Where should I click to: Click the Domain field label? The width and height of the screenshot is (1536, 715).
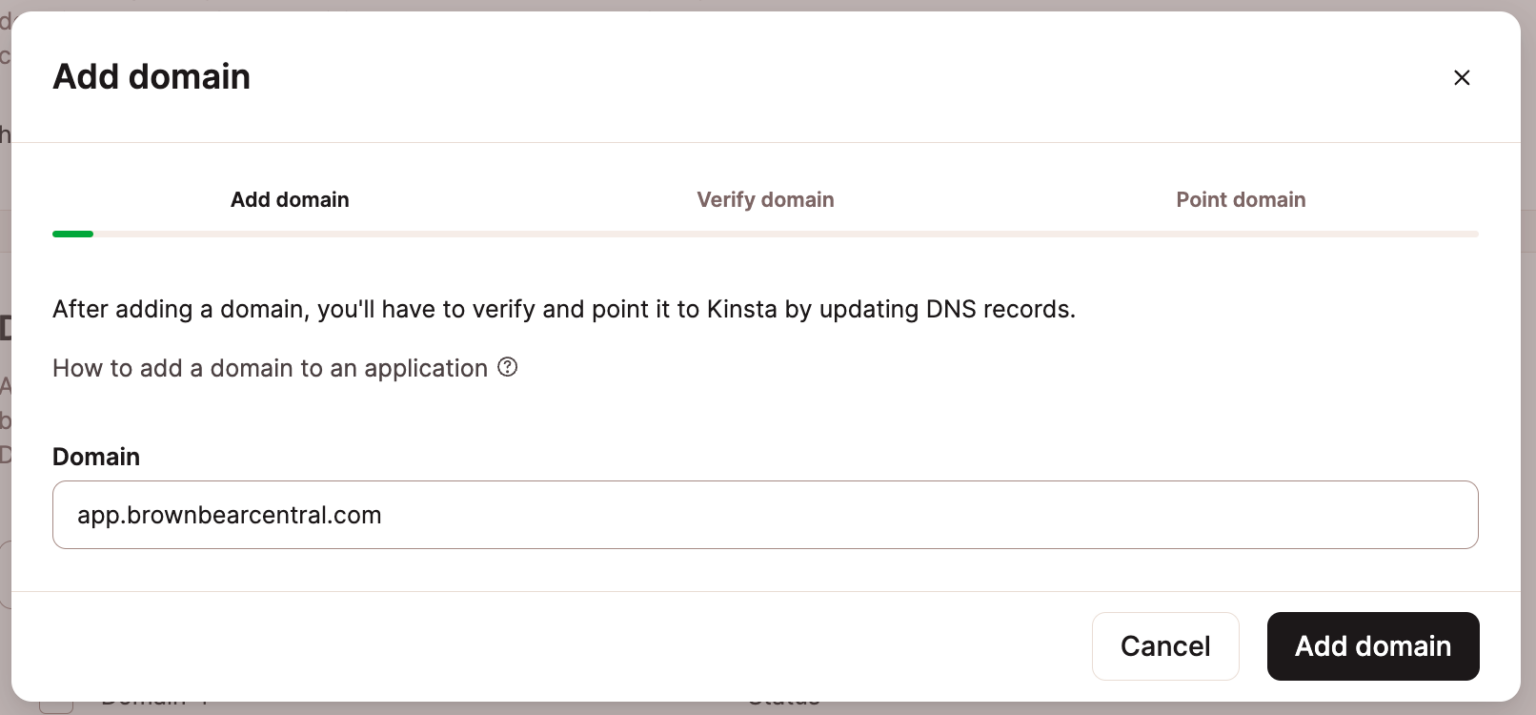point(96,457)
